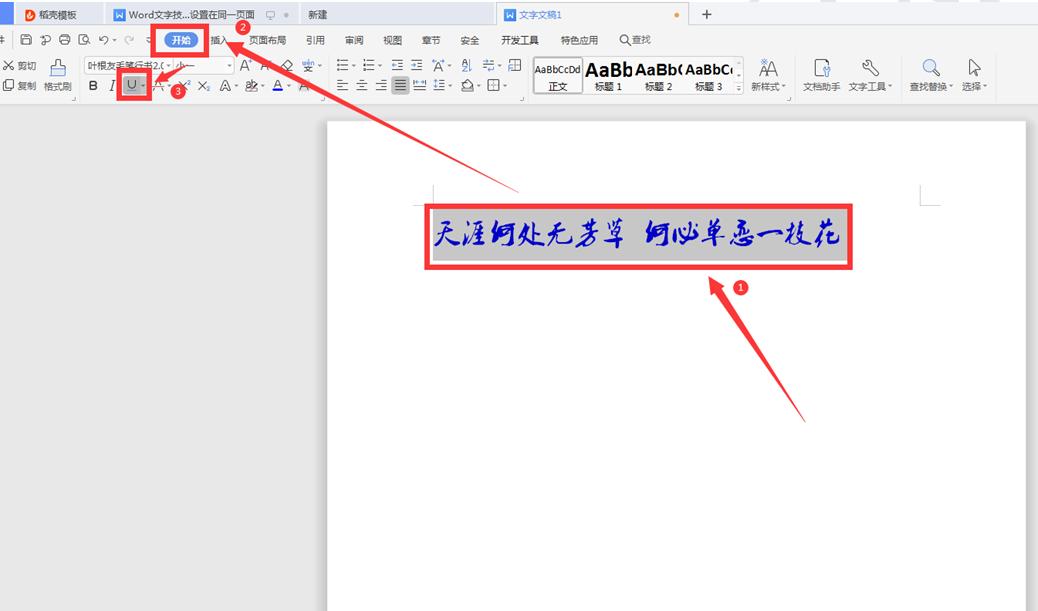Toggle bold formatting with the B icon
The image size is (1038, 611).
[x=93, y=85]
